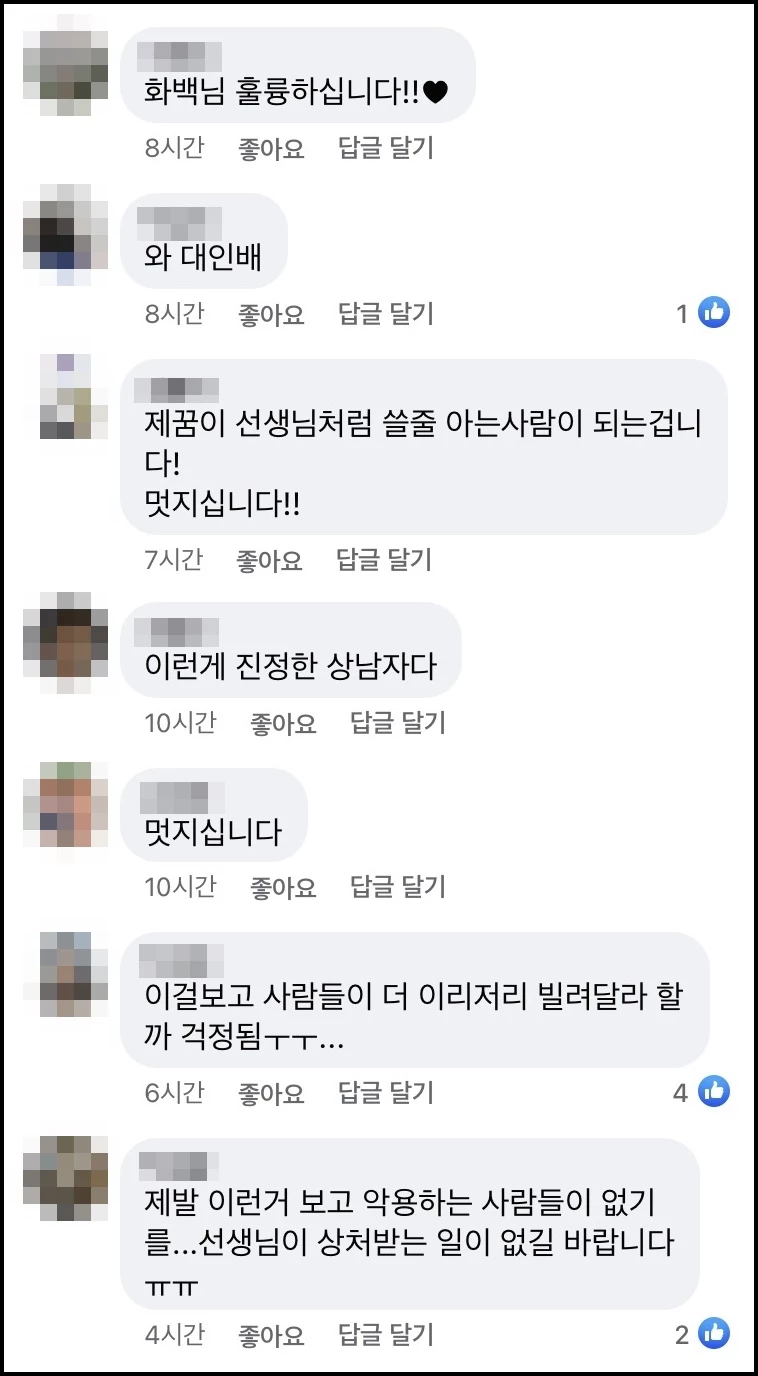Image resolution: width=758 pixels, height=1376 pixels.
Task: Like the '화백님 훌륭하십니다' comment with 좋아요
Action: 271,148
